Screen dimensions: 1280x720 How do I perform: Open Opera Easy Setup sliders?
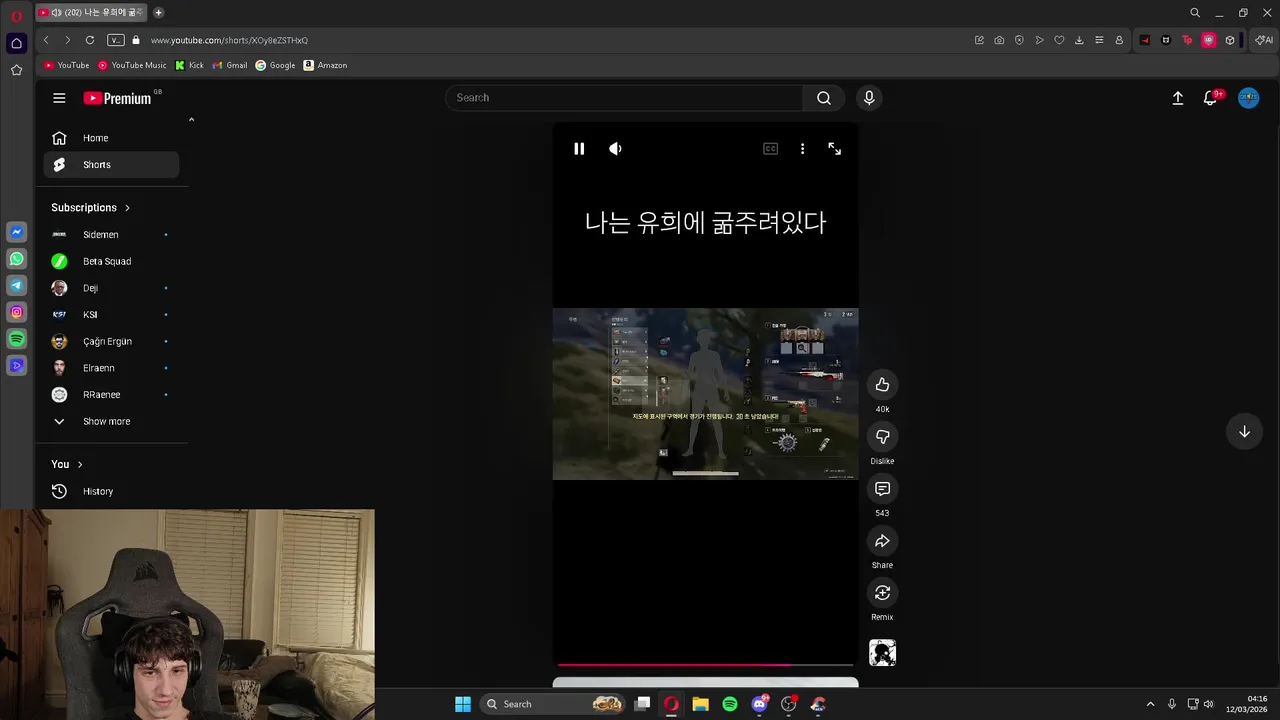(x=1099, y=40)
